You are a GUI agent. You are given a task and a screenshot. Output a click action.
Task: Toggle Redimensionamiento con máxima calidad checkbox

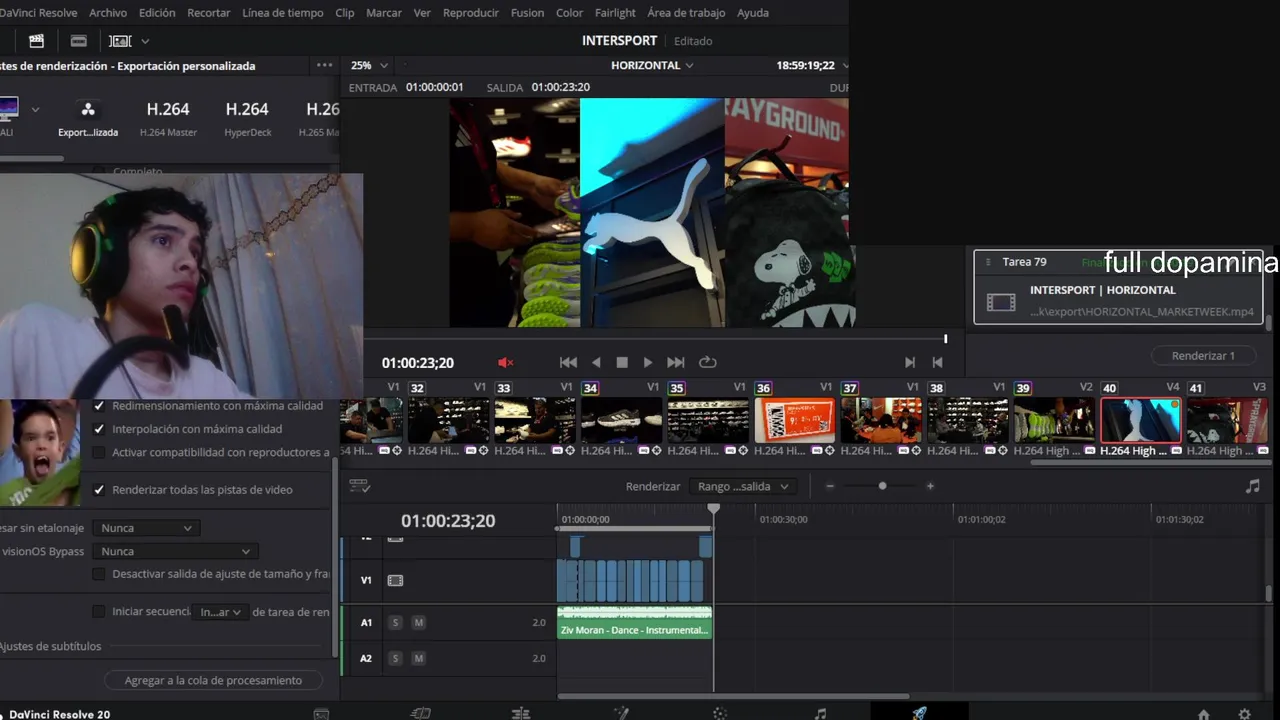99,406
